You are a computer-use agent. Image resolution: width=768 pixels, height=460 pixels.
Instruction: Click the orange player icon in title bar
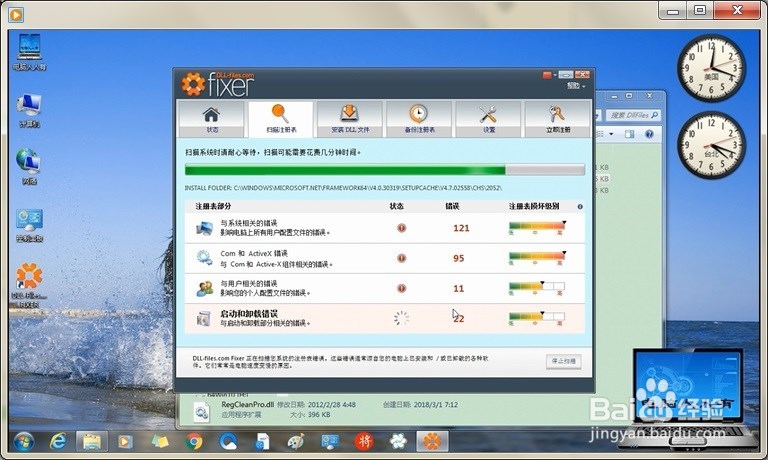(x=16, y=15)
